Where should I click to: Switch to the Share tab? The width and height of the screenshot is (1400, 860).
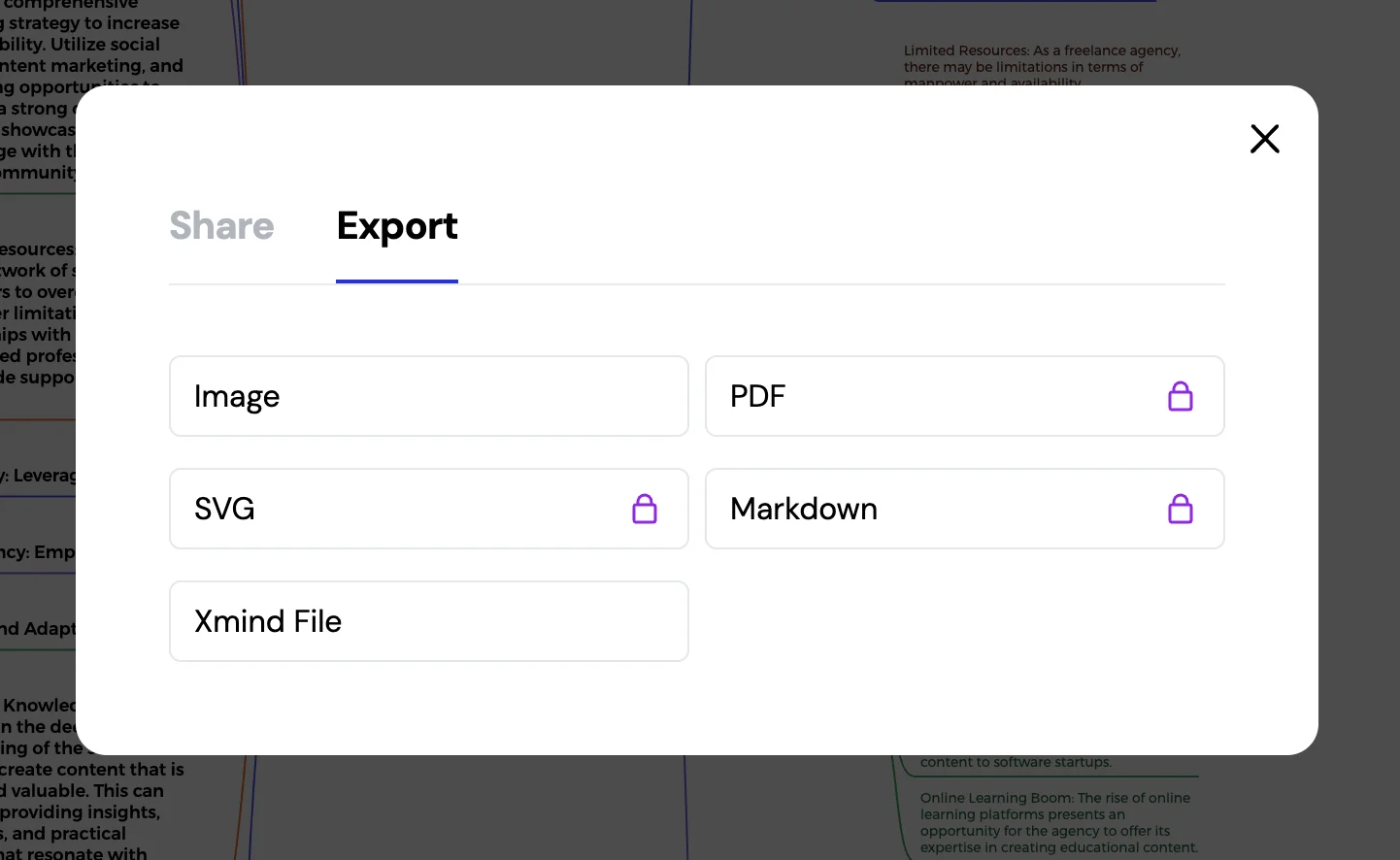coord(221,226)
